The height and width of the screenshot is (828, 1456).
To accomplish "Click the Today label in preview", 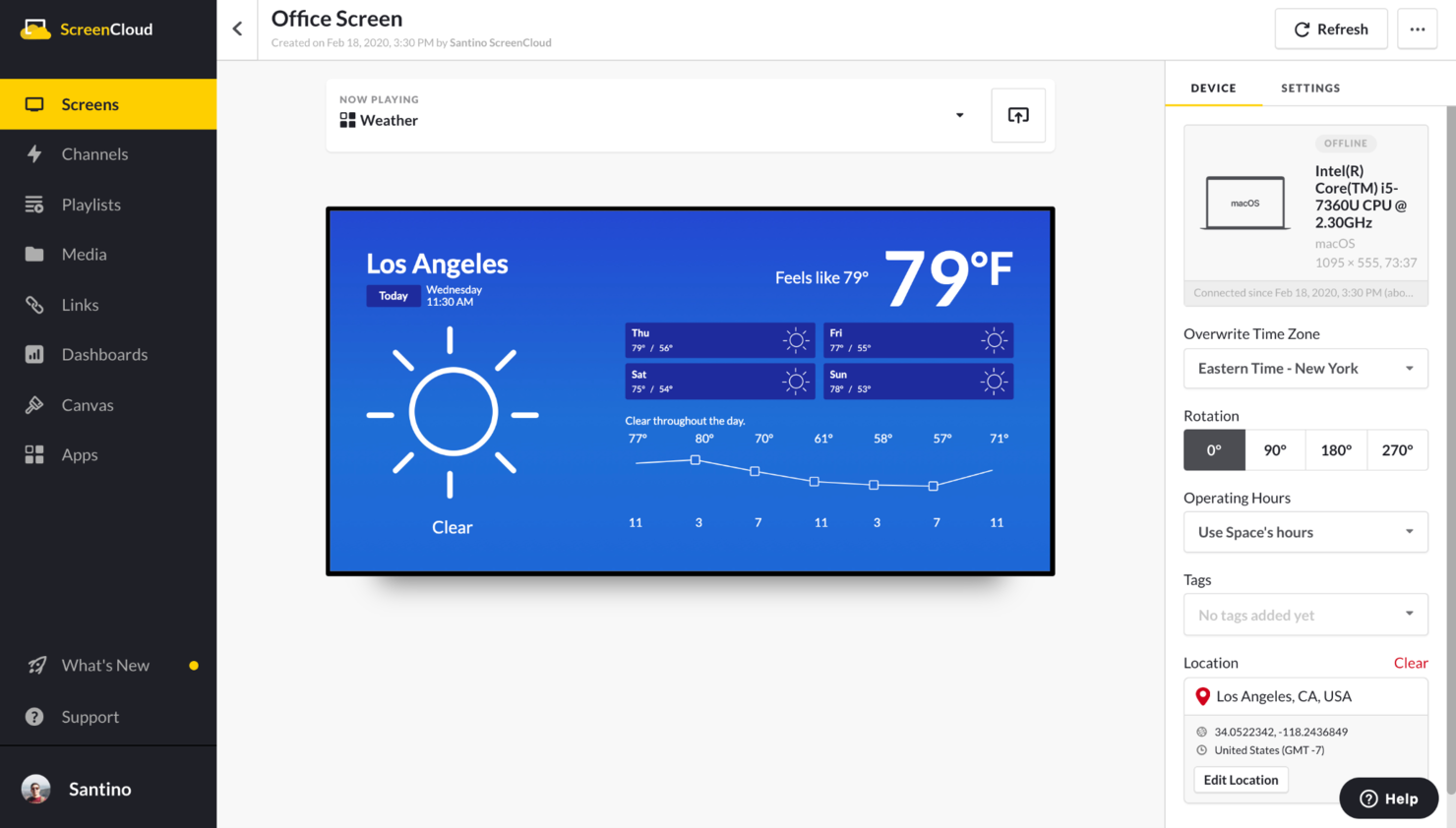I will pyautogui.click(x=394, y=296).
